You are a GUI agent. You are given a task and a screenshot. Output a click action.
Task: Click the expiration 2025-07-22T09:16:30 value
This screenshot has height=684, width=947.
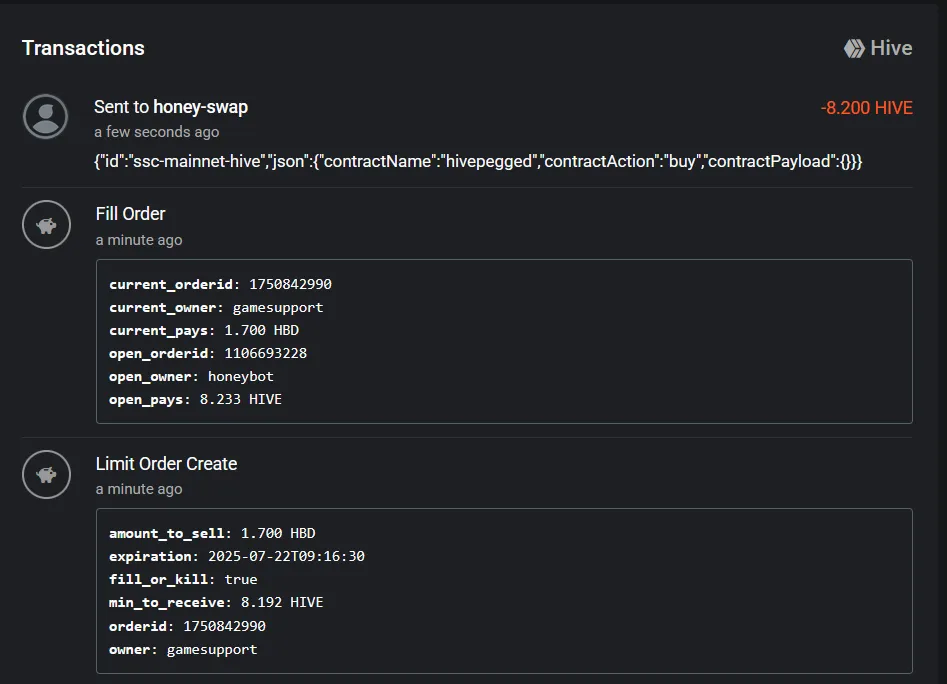(x=286, y=556)
